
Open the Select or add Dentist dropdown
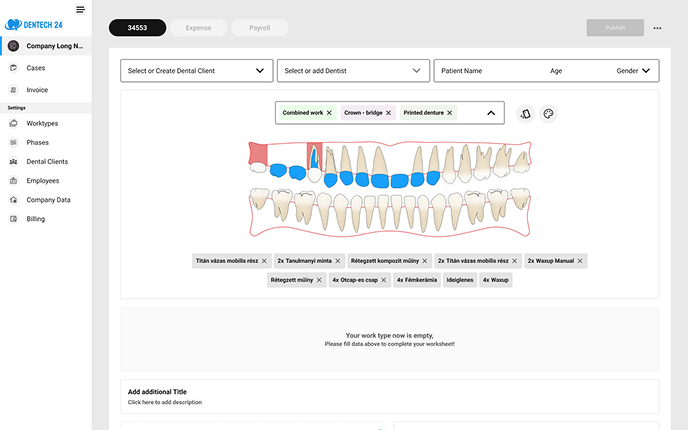pyautogui.click(x=416, y=71)
